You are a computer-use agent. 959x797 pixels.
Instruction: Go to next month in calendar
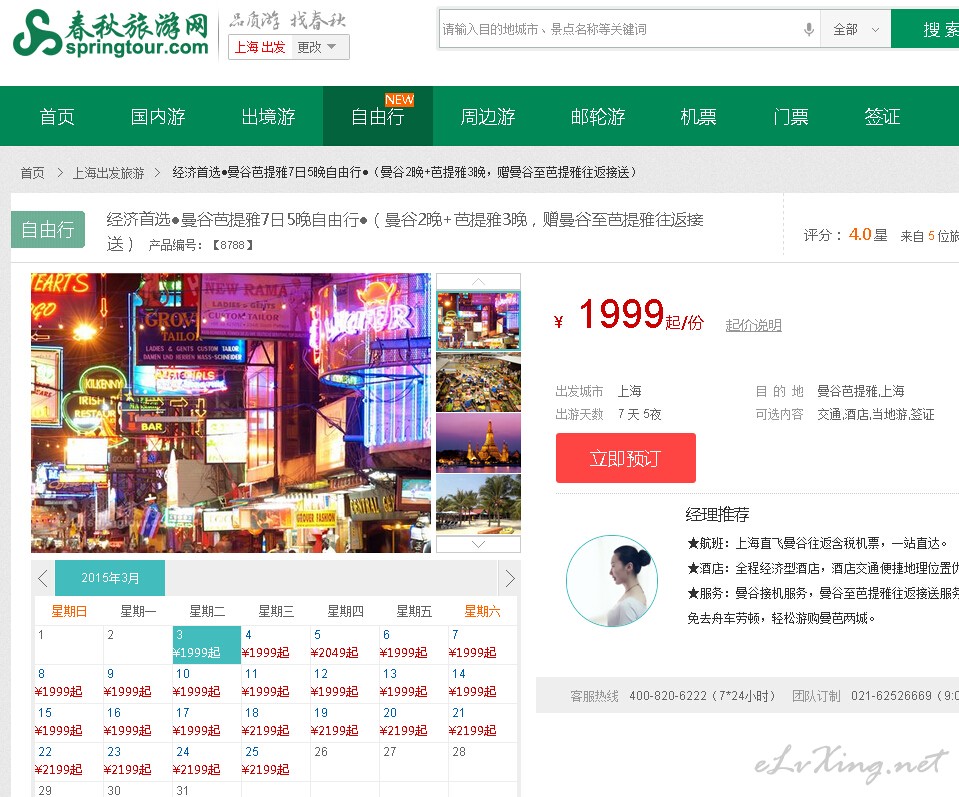click(x=509, y=578)
